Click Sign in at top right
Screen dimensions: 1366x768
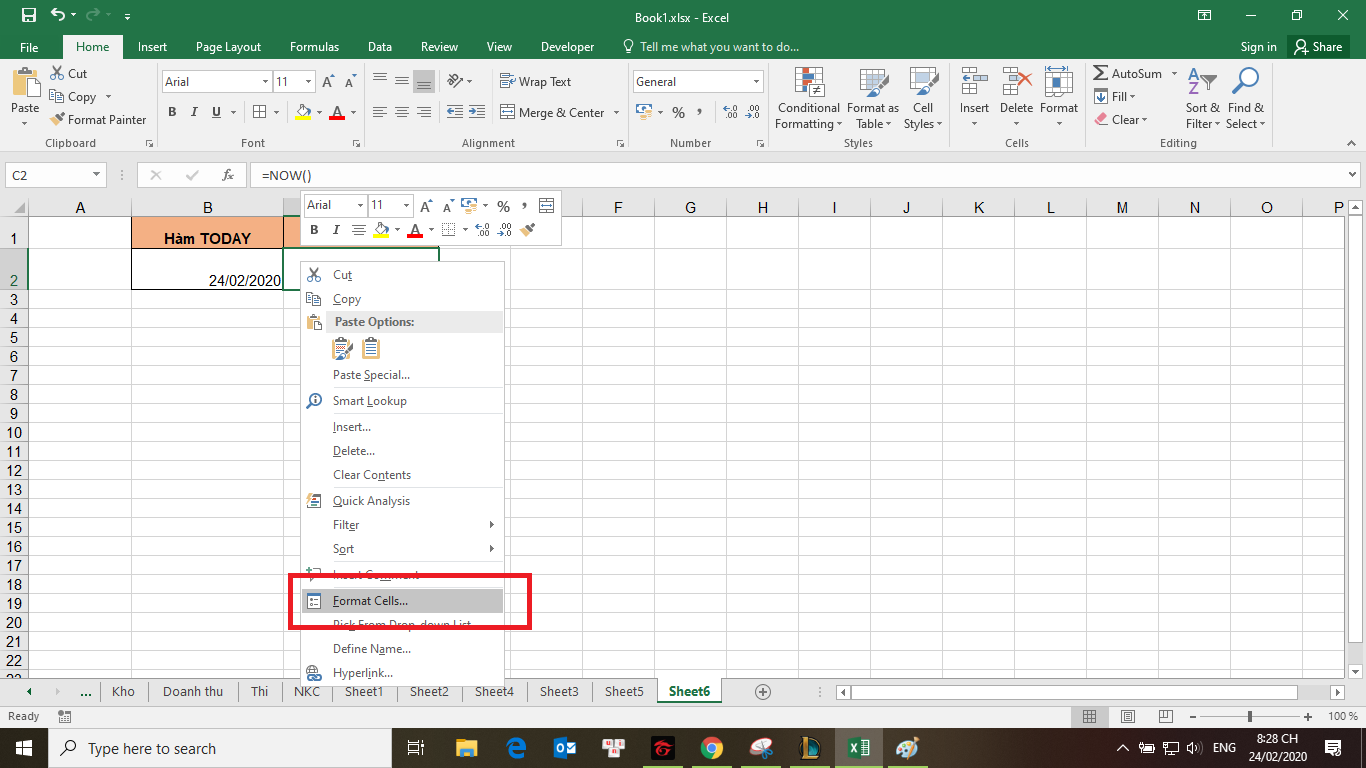[1258, 47]
